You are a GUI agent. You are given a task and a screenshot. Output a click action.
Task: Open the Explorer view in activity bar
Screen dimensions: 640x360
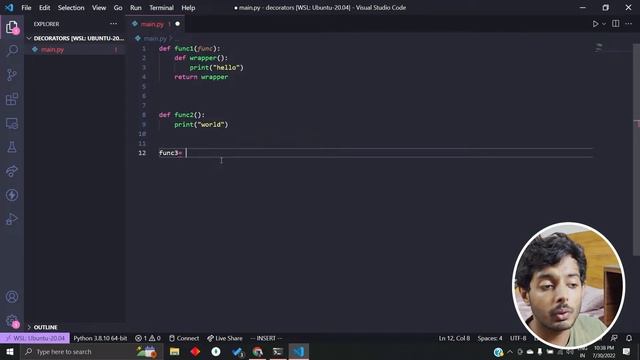point(12,27)
